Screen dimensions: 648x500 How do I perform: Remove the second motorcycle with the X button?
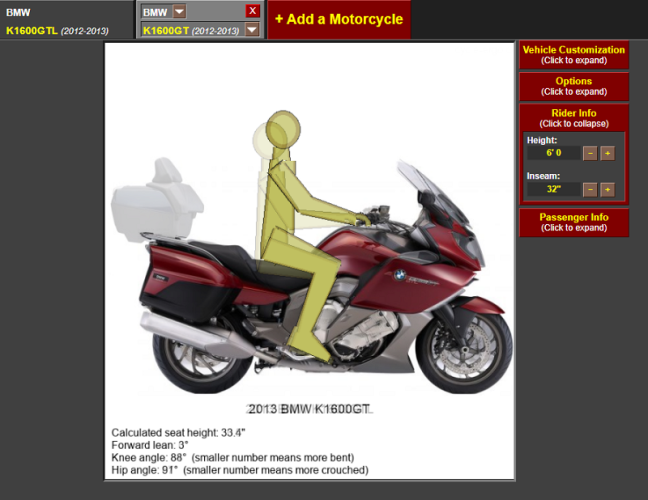(x=253, y=11)
